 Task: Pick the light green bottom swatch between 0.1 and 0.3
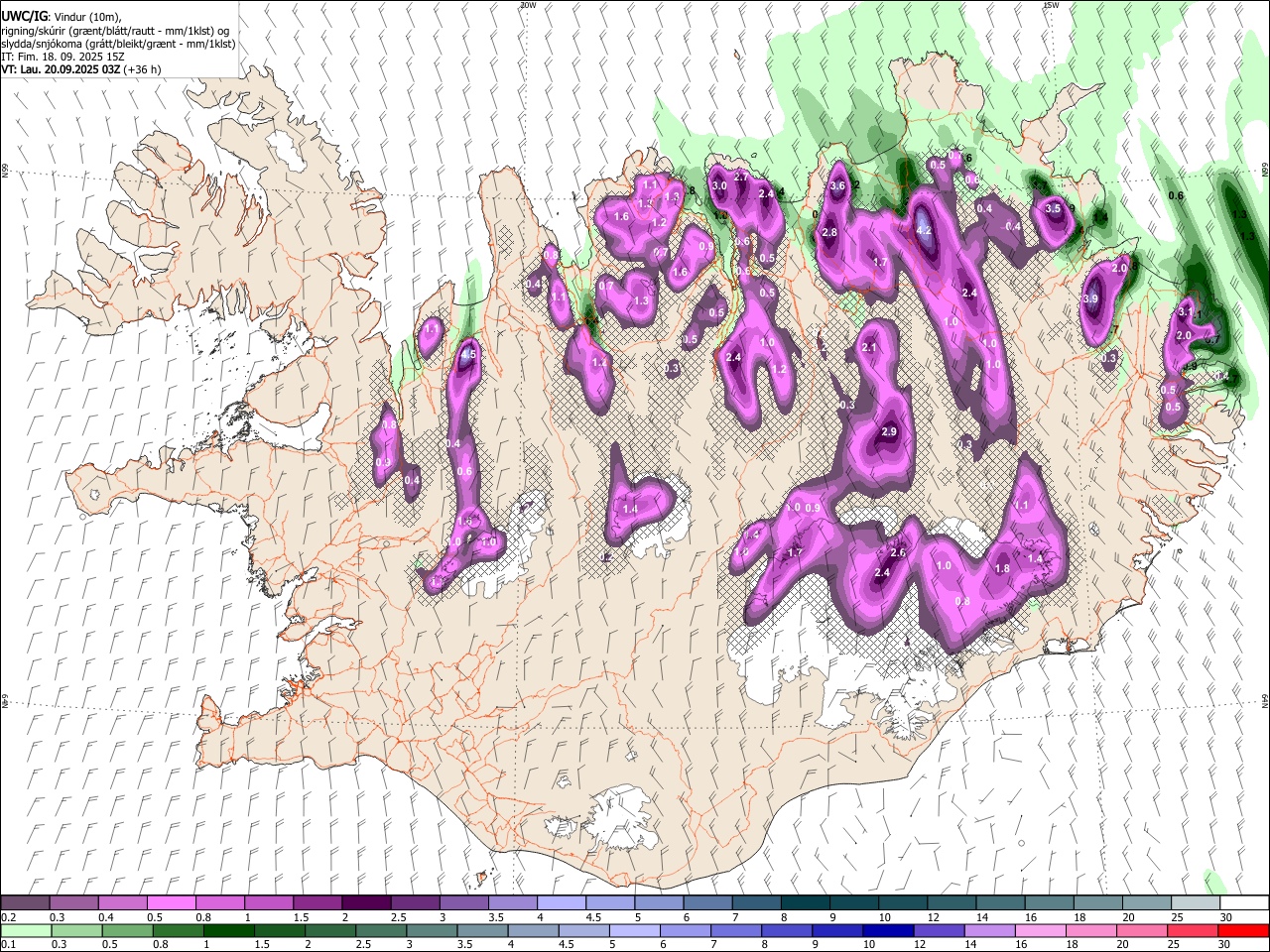(25, 930)
